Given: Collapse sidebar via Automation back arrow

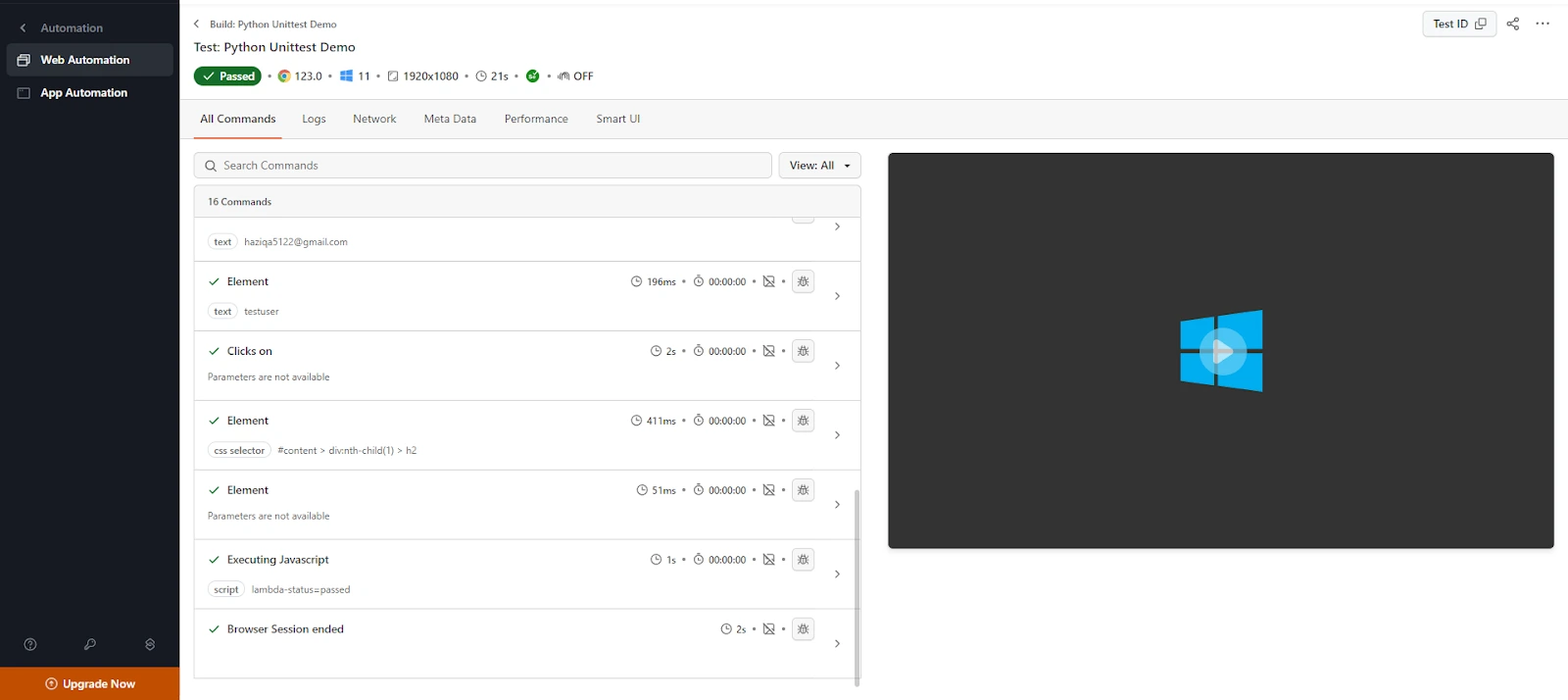Looking at the screenshot, I should (x=24, y=27).
